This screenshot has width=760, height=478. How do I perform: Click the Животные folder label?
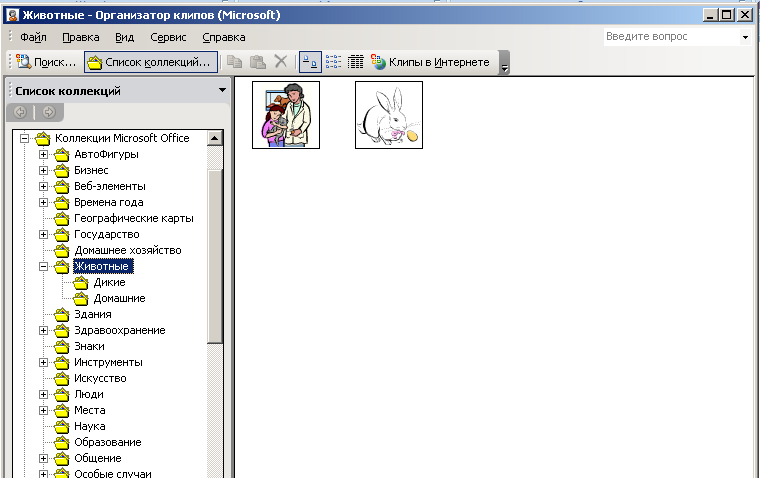coord(103,267)
